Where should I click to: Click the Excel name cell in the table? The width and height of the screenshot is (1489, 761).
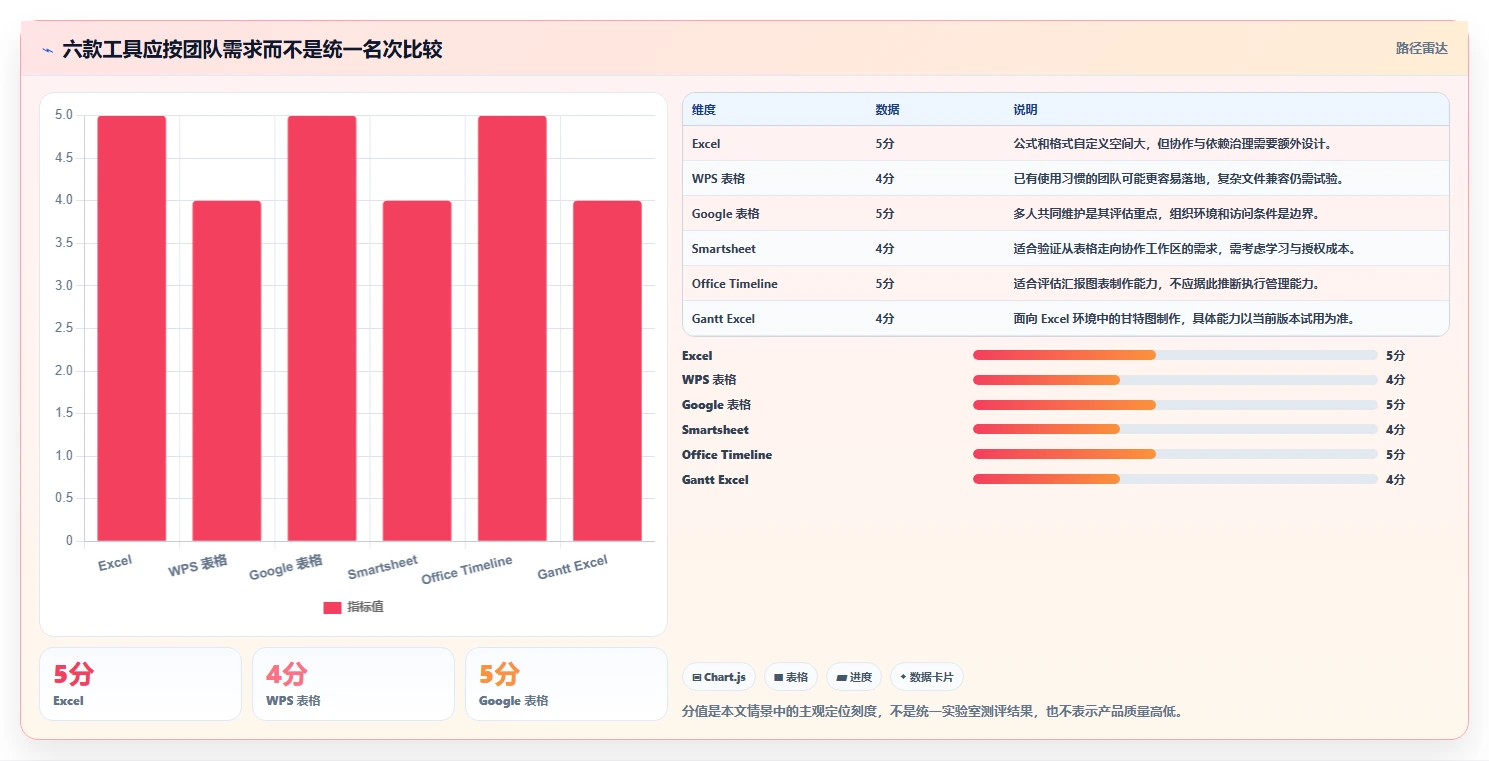(x=706, y=144)
